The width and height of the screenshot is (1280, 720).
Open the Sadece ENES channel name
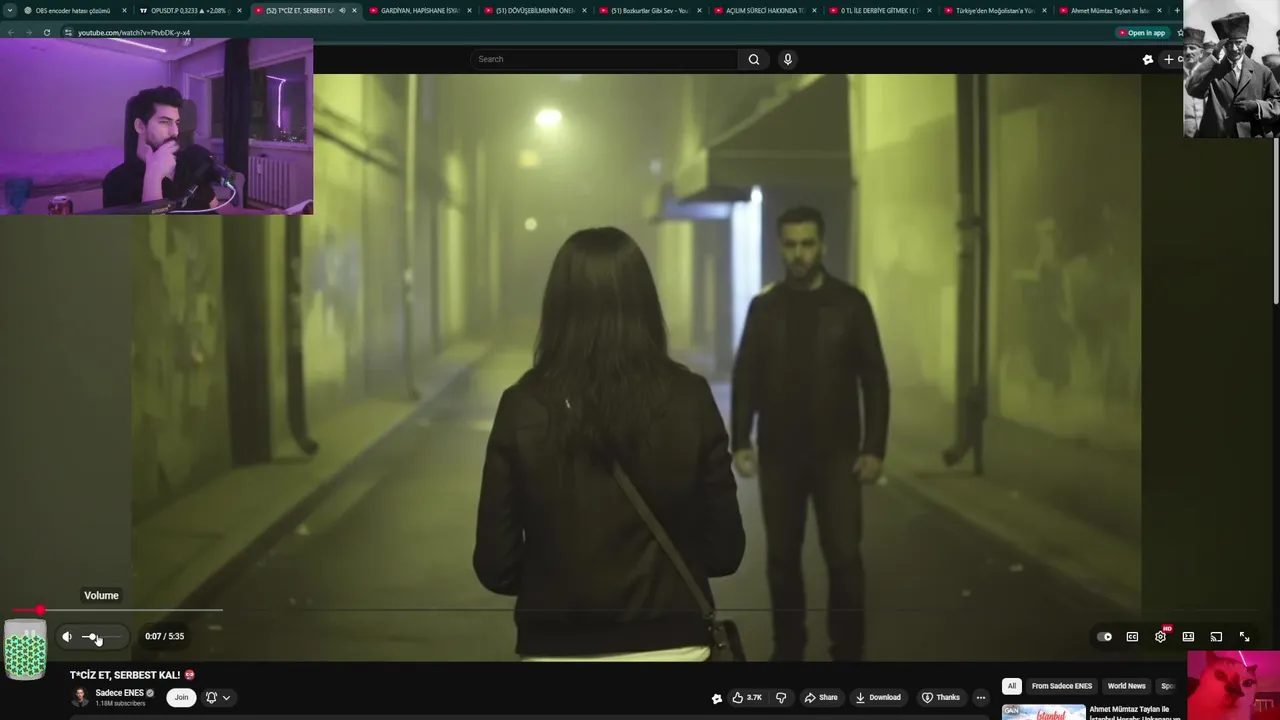coord(119,693)
